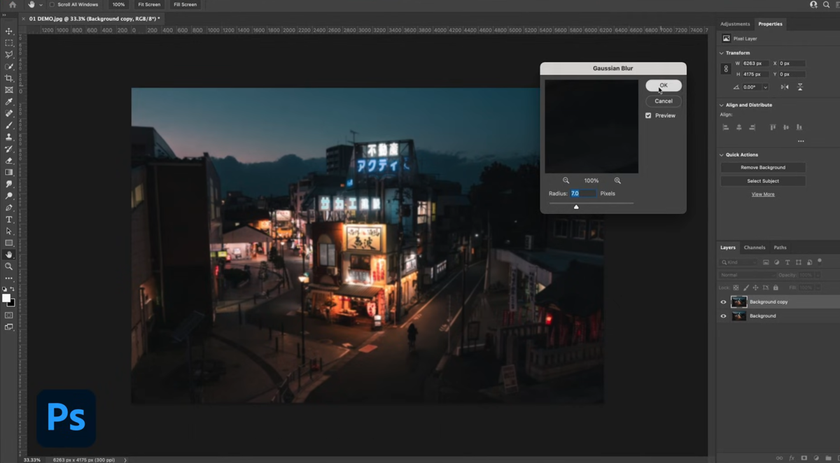The width and height of the screenshot is (840, 463).
Task: Add a layer mask at panel bottom
Action: click(x=804, y=458)
